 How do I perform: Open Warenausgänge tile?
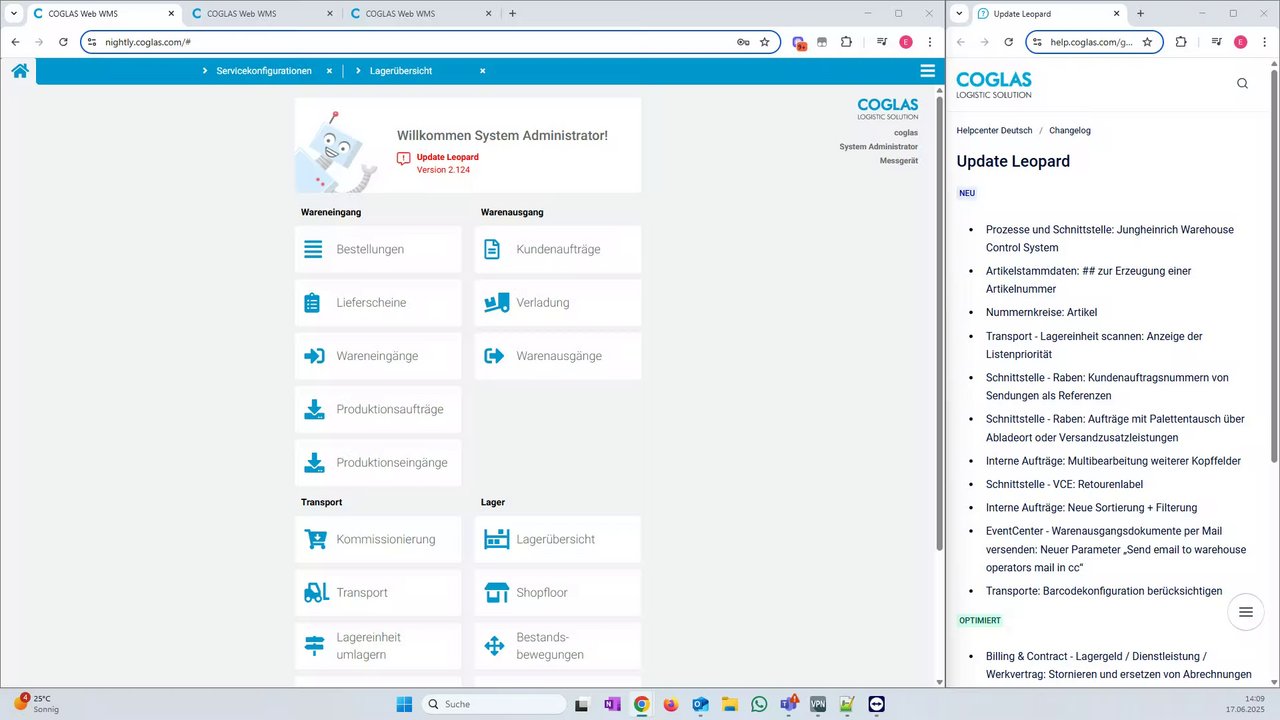[x=558, y=356]
